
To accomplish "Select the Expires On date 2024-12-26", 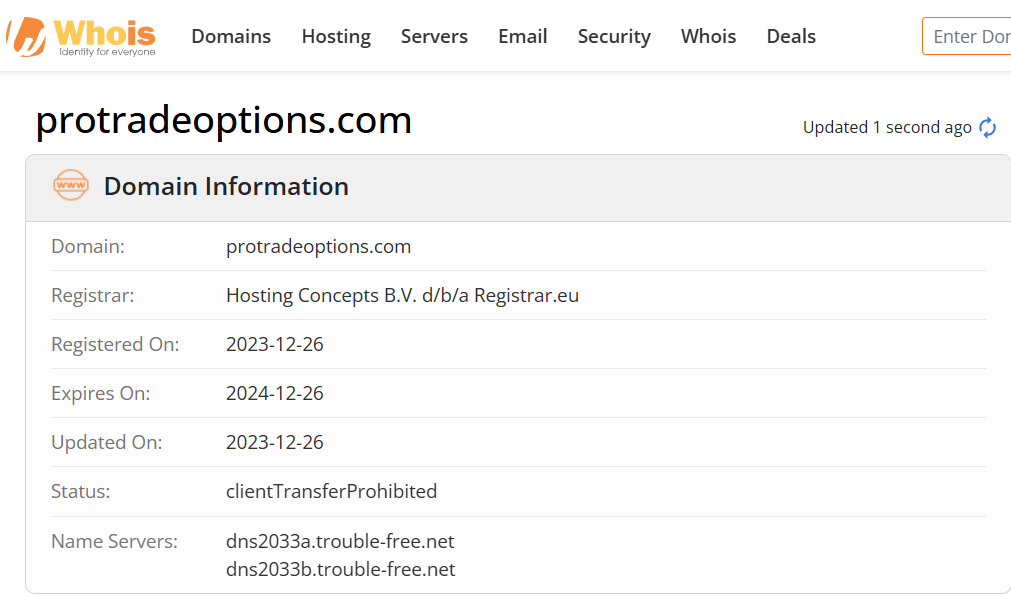I will [x=275, y=393].
